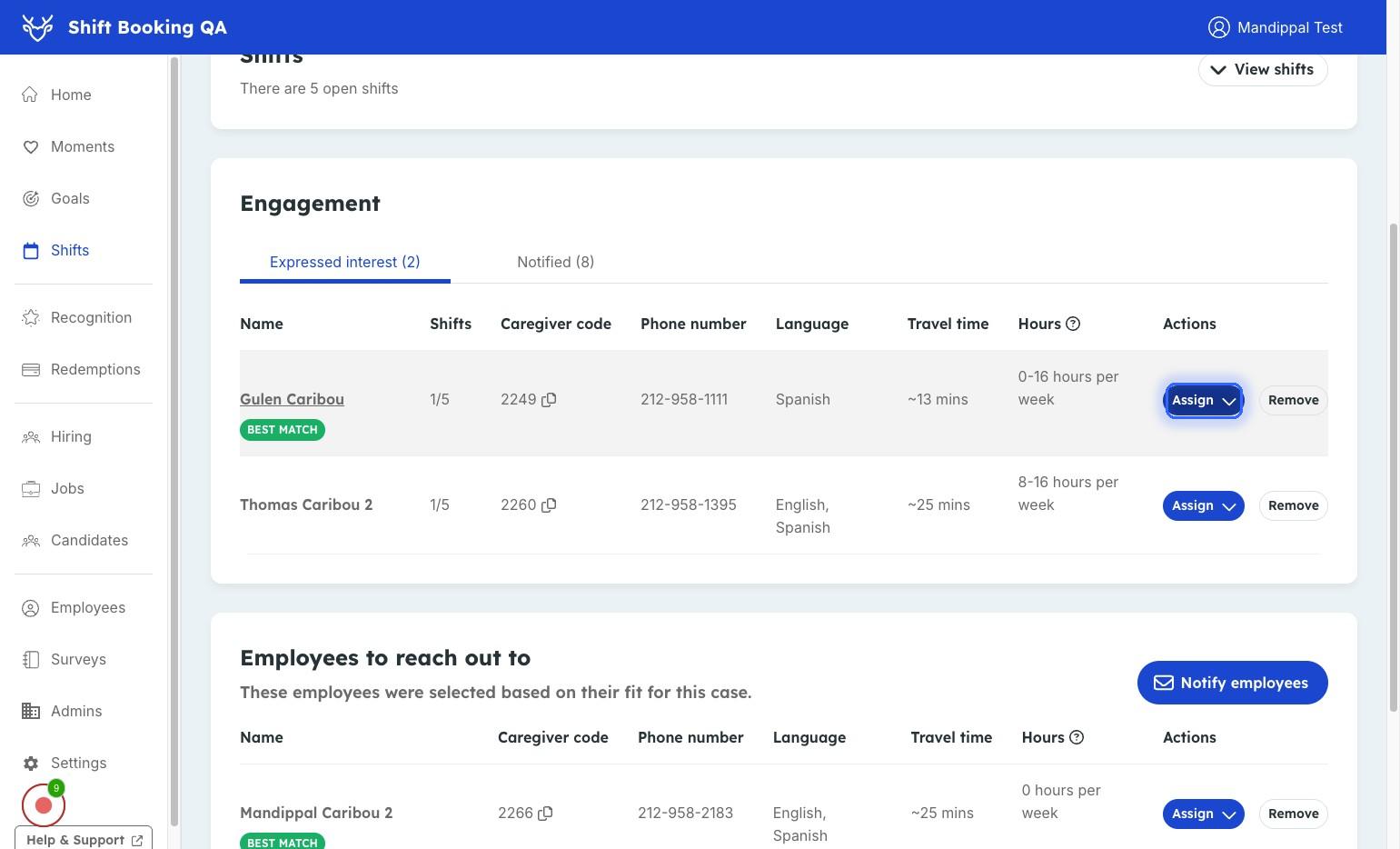Click Shift Booking QA header title
The width and height of the screenshot is (1400, 849).
pyautogui.click(x=147, y=27)
